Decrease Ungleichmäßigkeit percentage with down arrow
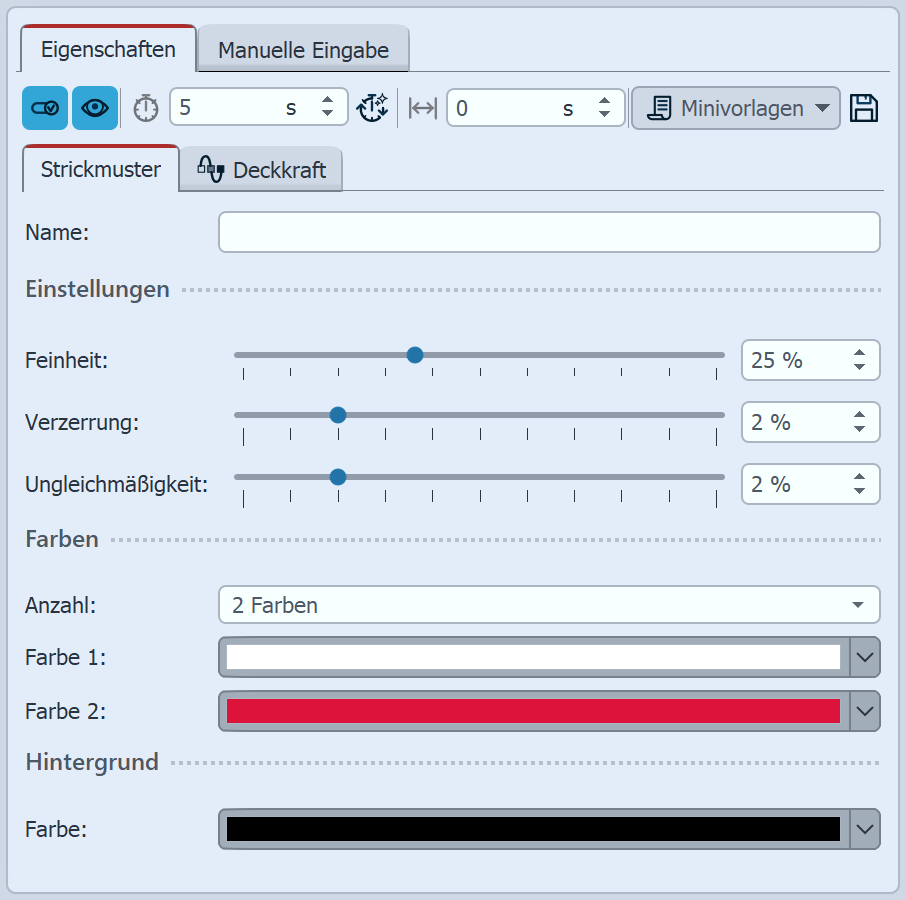 [859, 490]
